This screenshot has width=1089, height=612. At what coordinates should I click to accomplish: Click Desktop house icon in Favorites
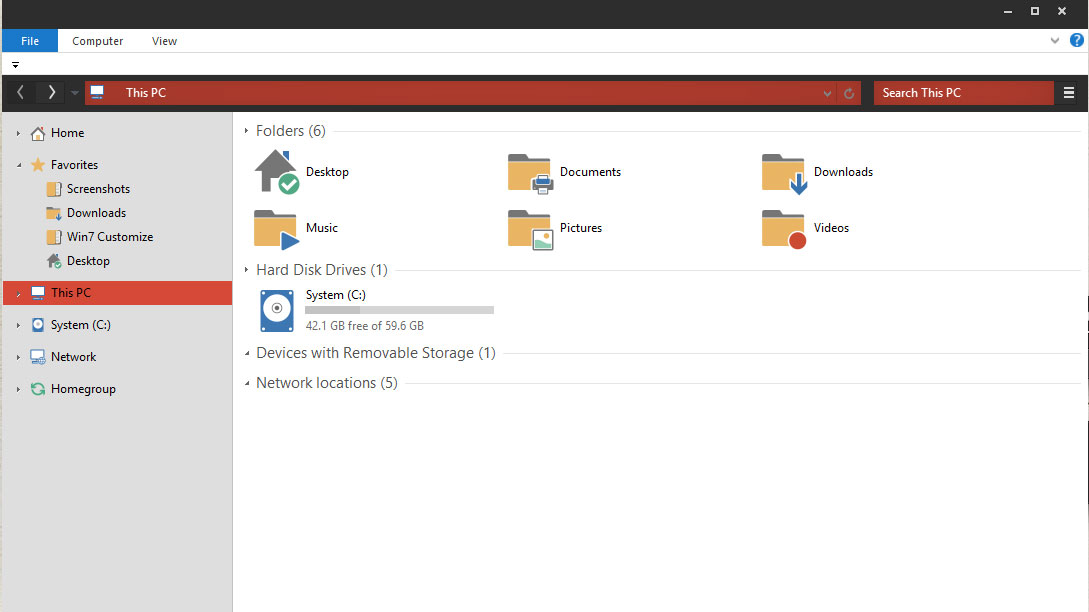click(53, 261)
